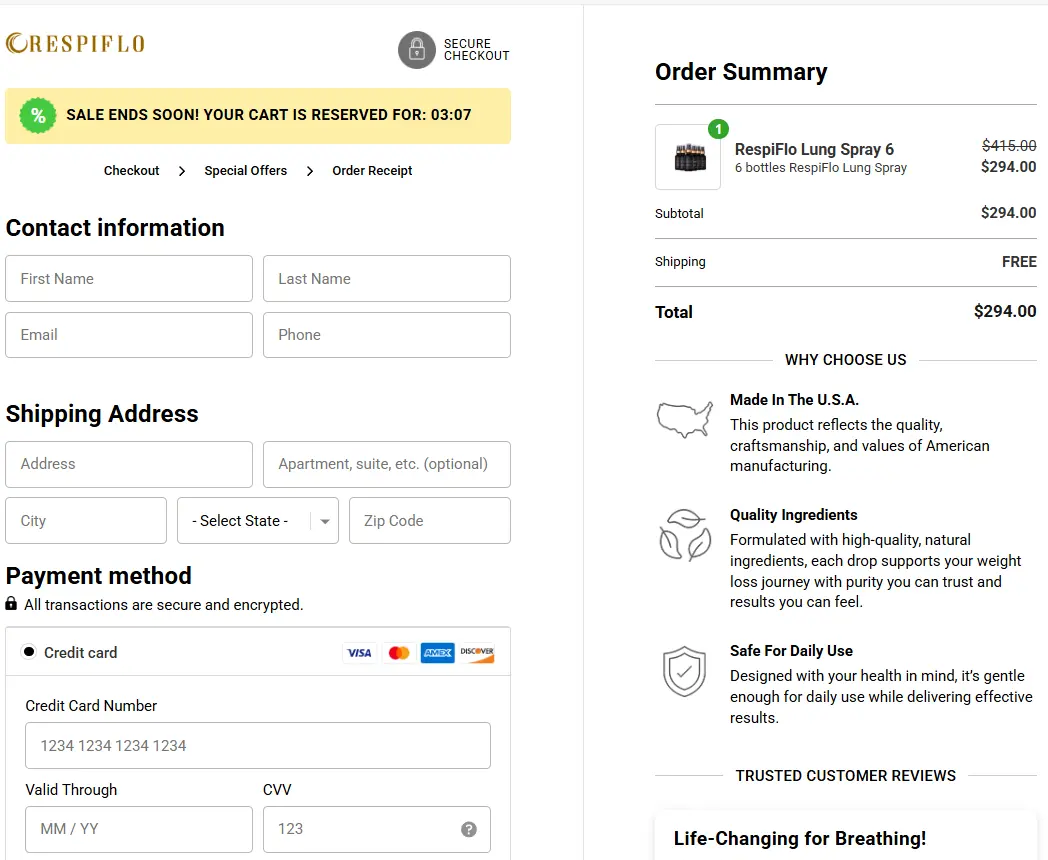Focus the Apartment, suite optional field
This screenshot has height=860, width=1048.
[387, 464]
